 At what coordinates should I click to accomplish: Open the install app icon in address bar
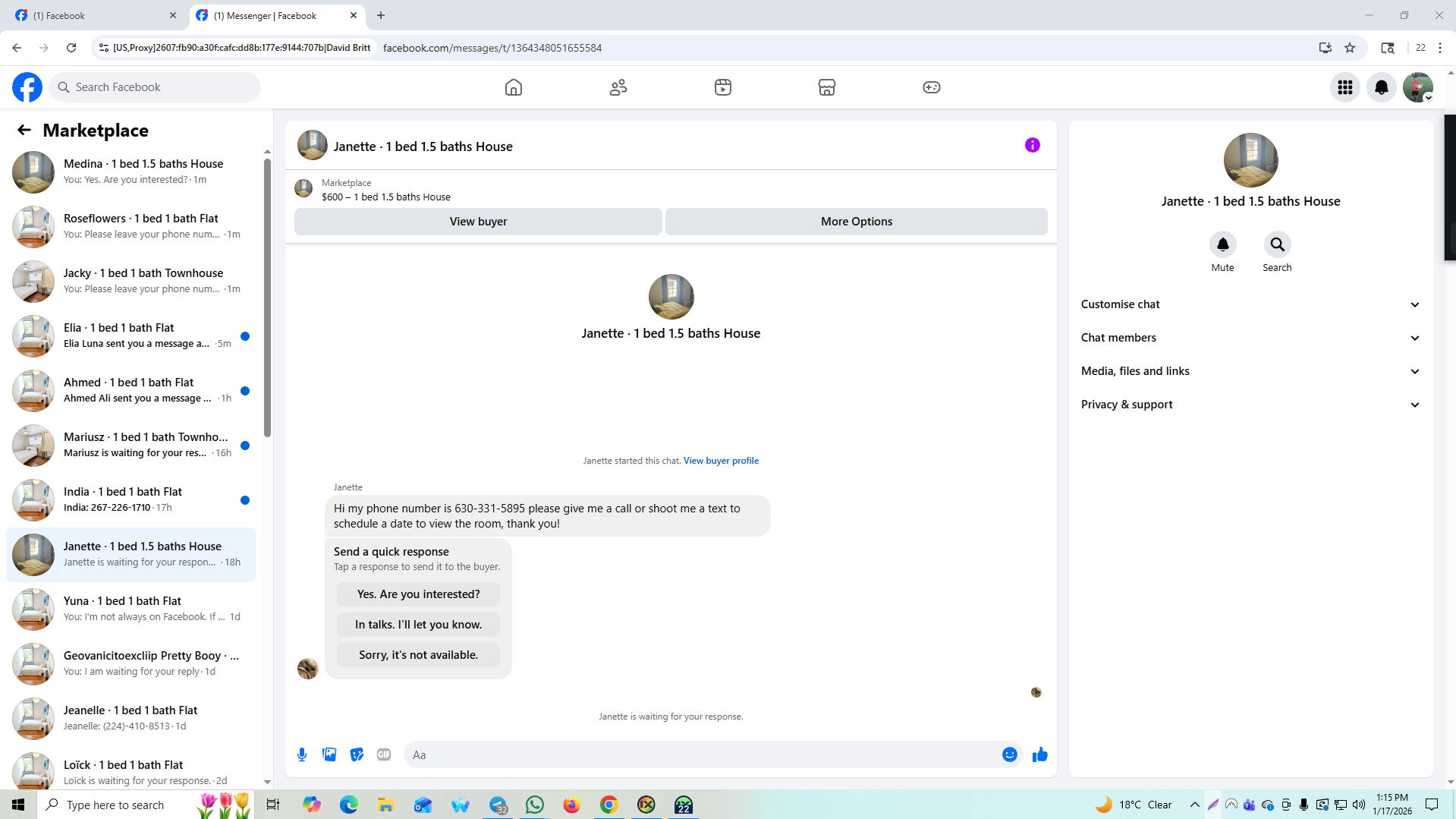click(1325, 48)
